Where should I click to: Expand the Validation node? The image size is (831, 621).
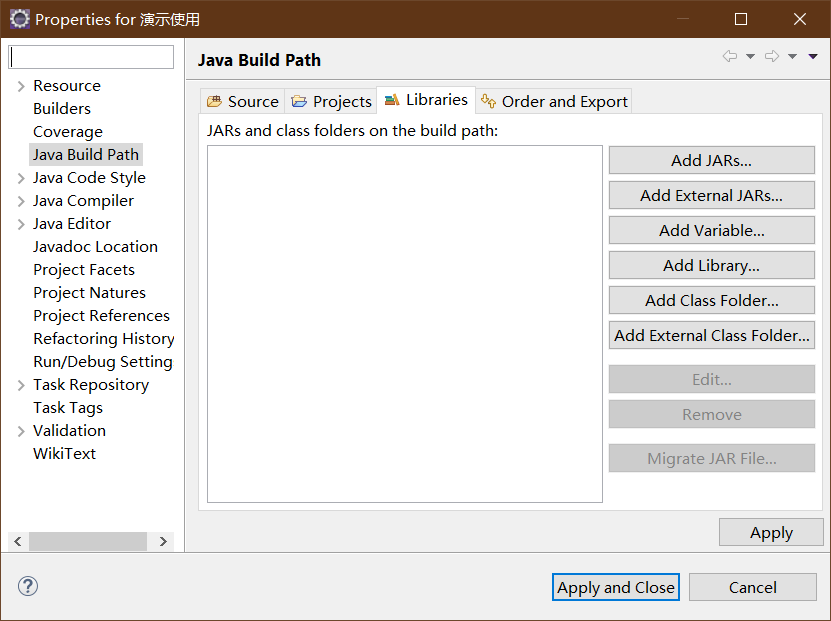(x=21, y=431)
